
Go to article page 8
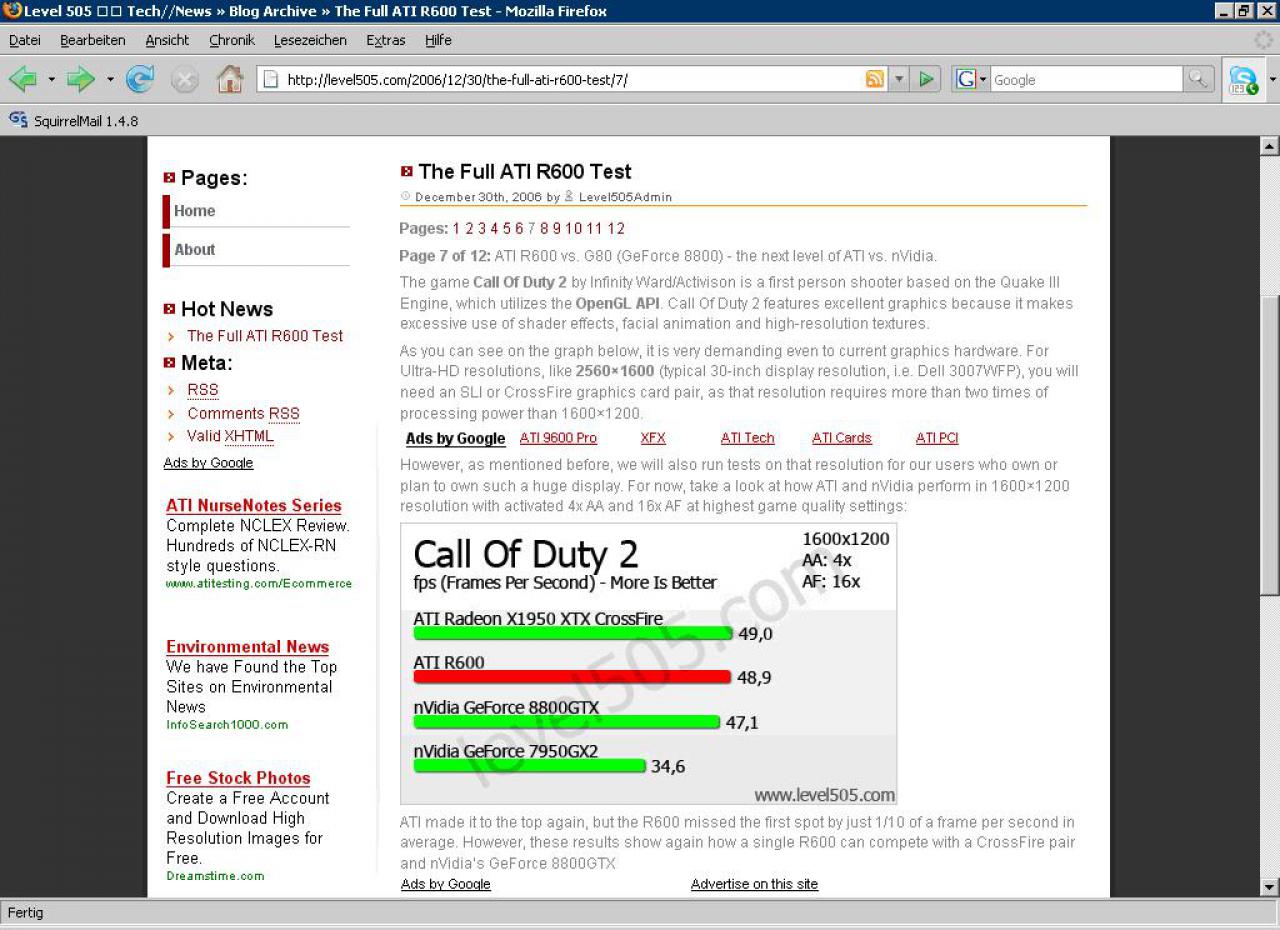(544, 228)
